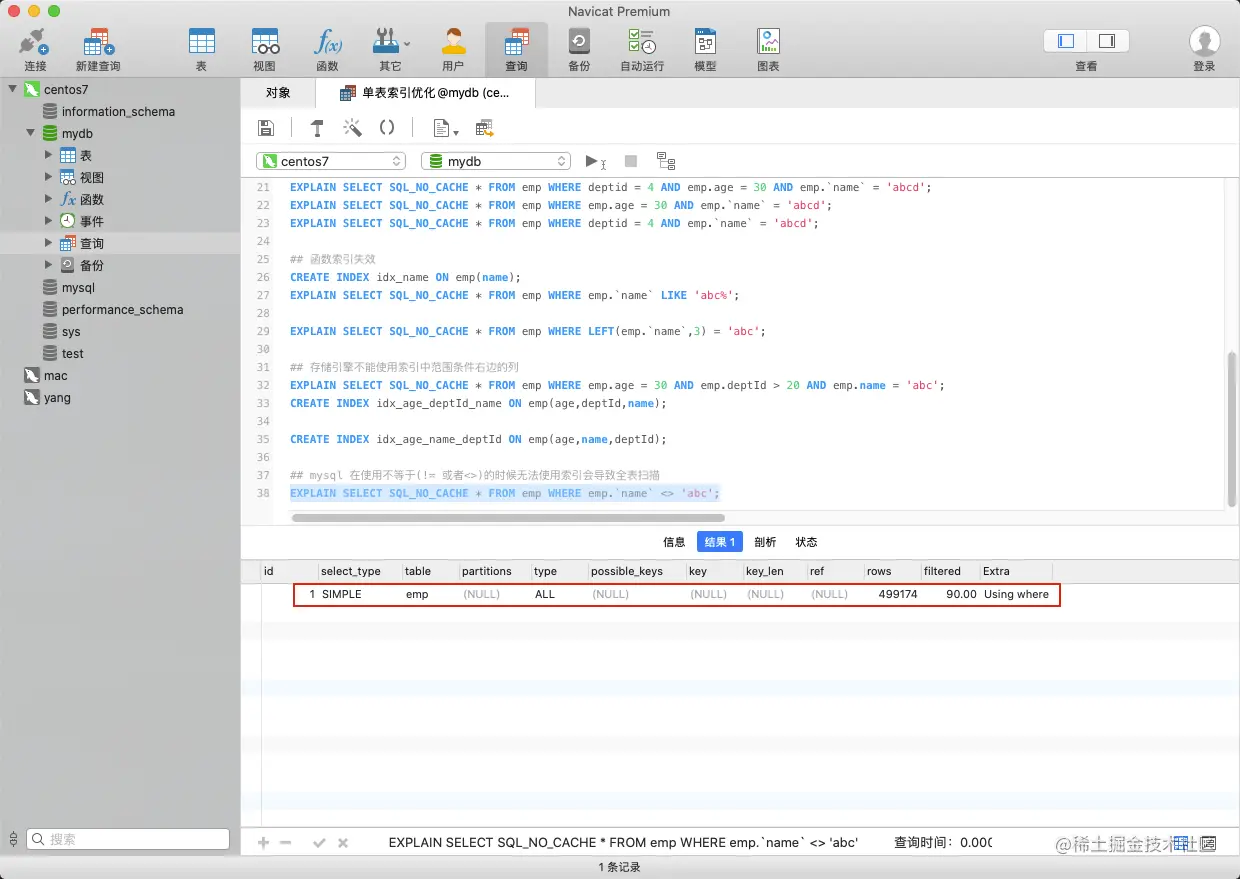Open the 信息 message tab

point(674,542)
